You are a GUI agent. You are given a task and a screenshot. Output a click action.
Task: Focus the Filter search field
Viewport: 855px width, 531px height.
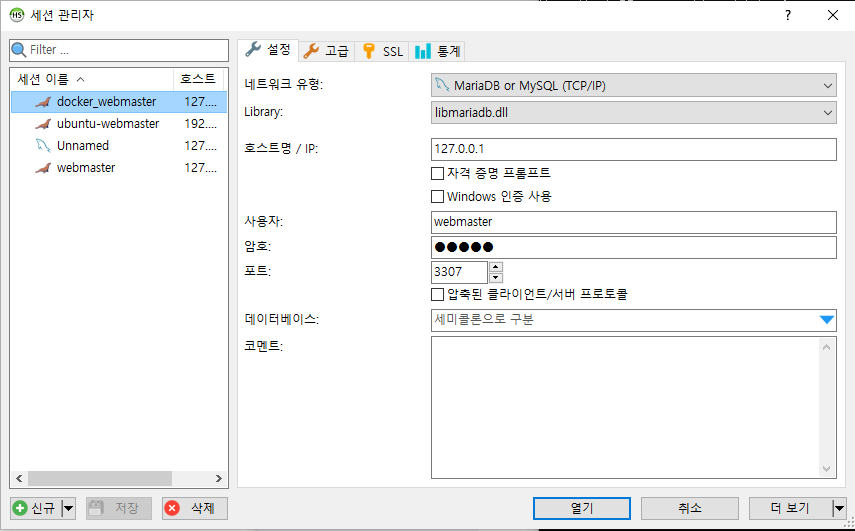click(x=119, y=50)
